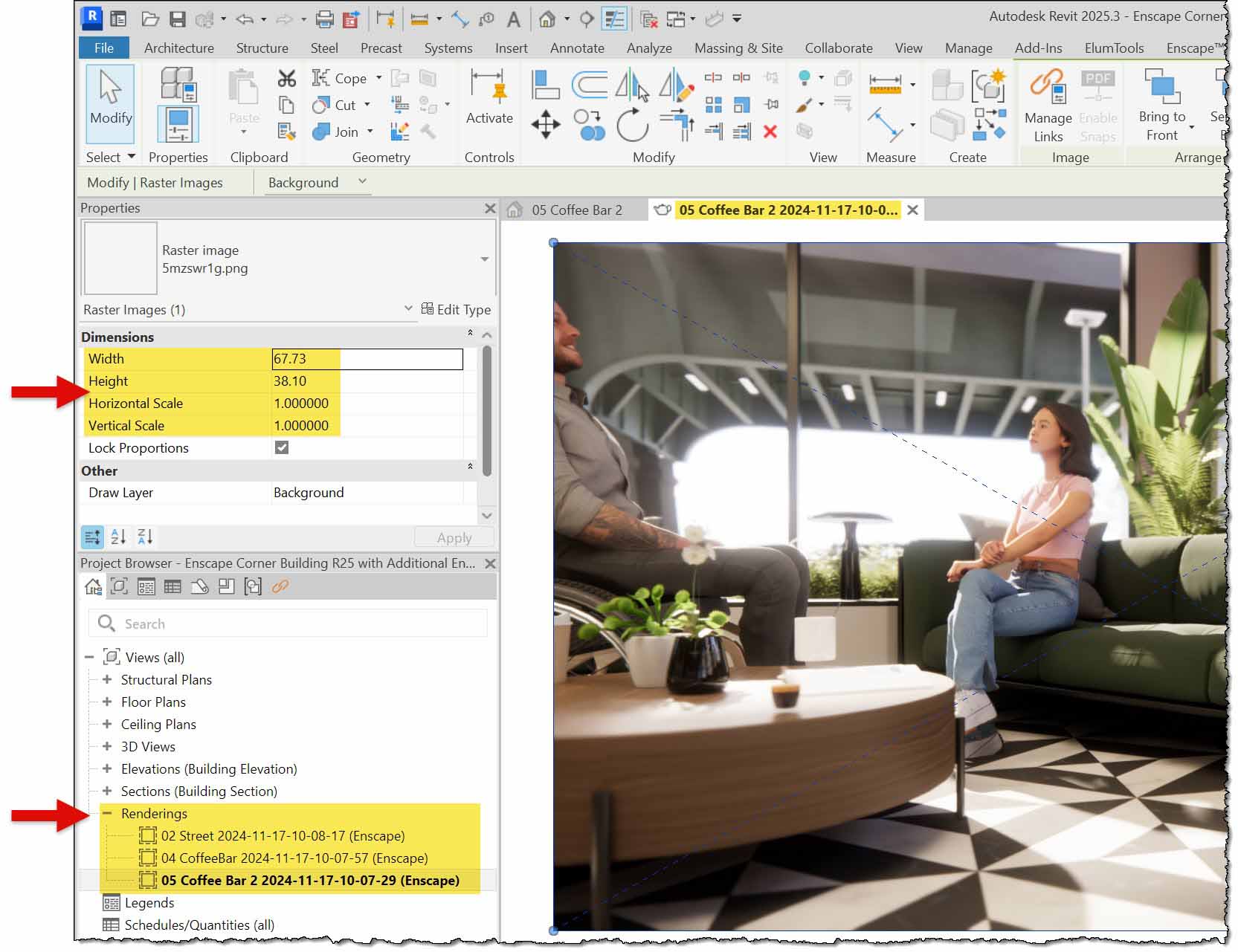1238x952 pixels.
Task: Click the Apply button in Properties
Action: pyautogui.click(x=453, y=537)
